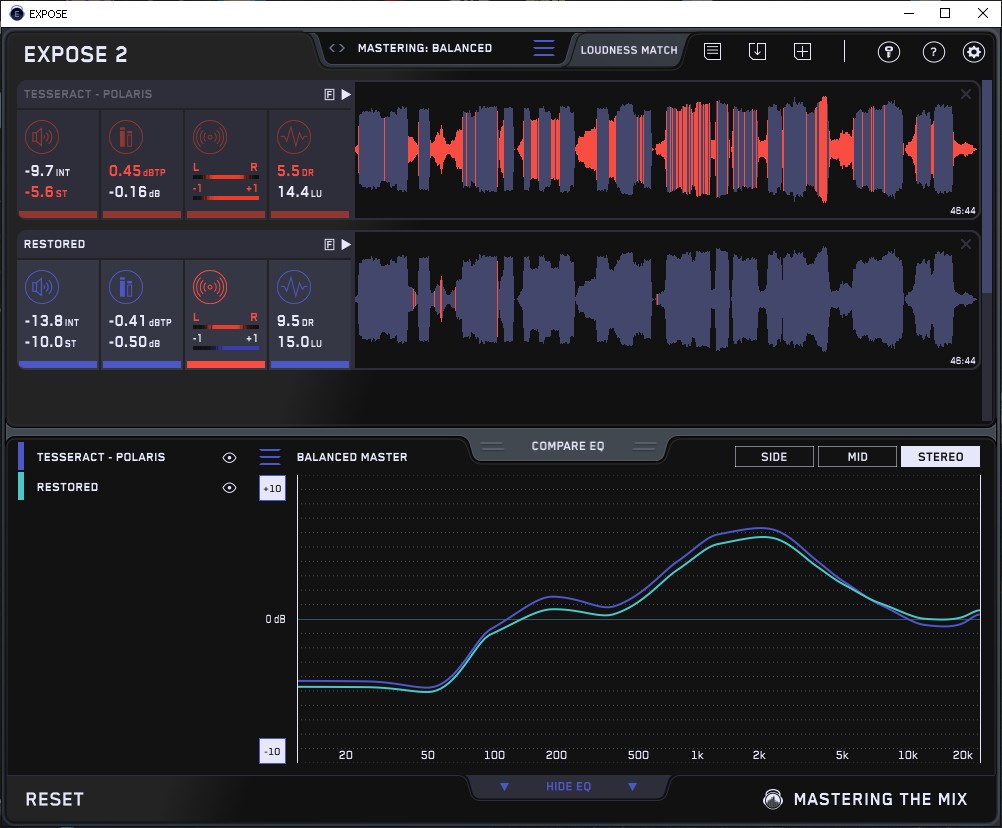The height and width of the screenshot is (828, 1002).
Task: Click the add track plus icon
Action: (x=802, y=51)
